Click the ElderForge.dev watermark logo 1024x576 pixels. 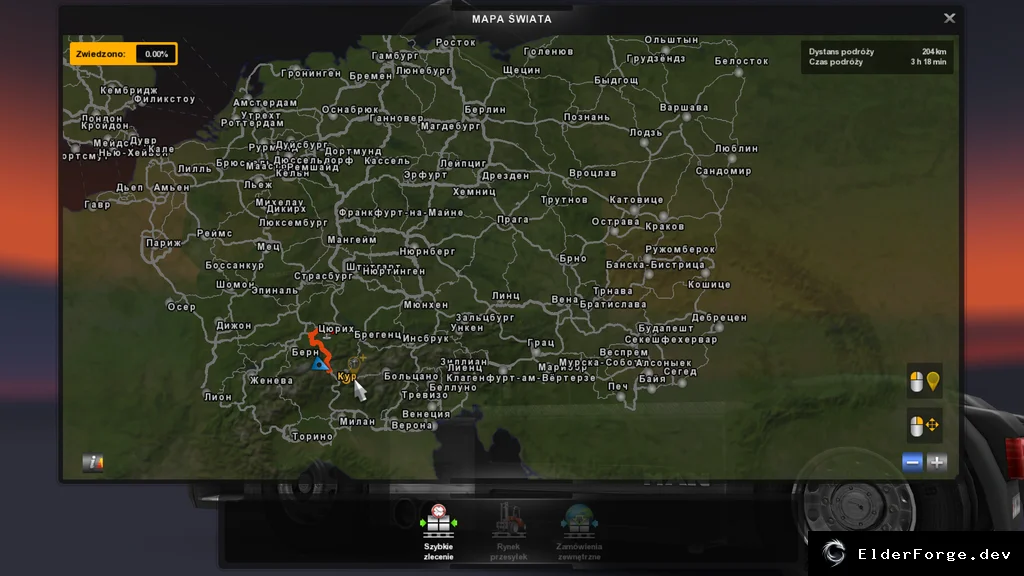click(x=916, y=554)
